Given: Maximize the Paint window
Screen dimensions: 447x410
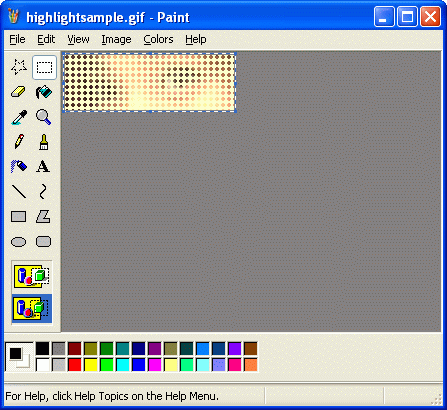Looking at the screenshot, I should [407, 17].
